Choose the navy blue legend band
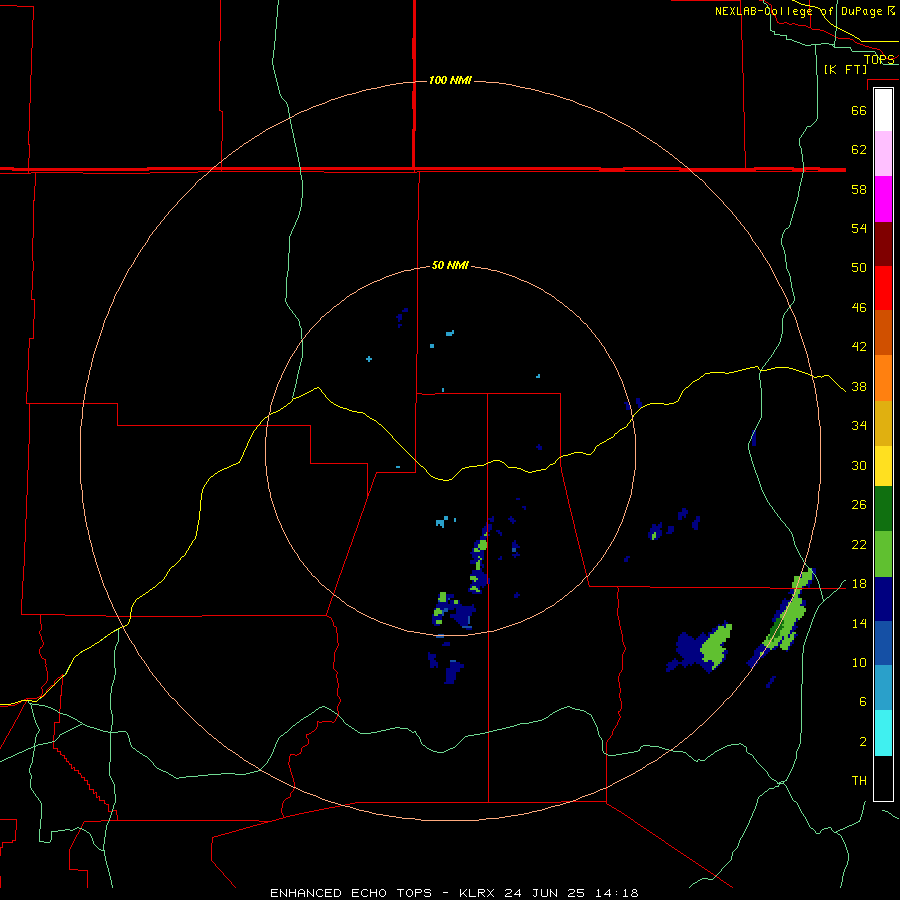The image size is (900, 900). point(883,599)
